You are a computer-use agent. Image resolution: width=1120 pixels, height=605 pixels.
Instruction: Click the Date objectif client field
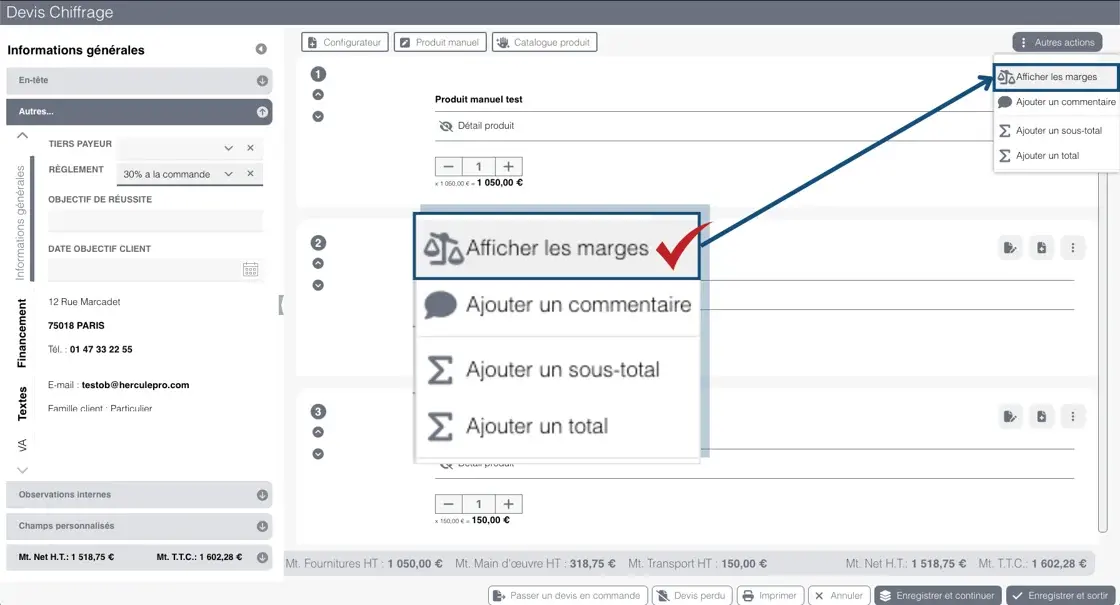point(144,270)
